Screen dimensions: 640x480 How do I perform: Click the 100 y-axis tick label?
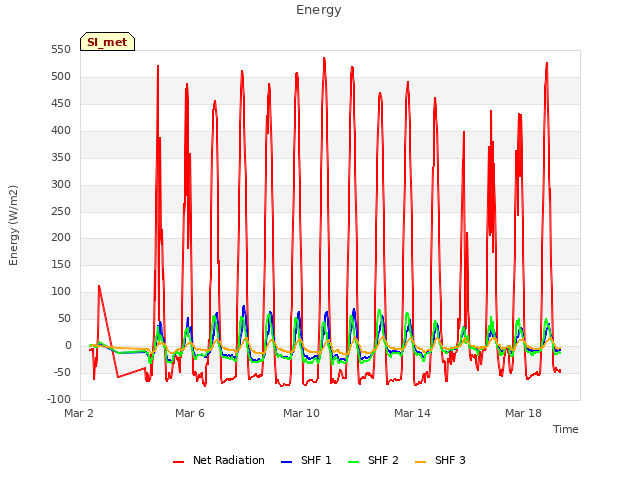(x=61, y=291)
